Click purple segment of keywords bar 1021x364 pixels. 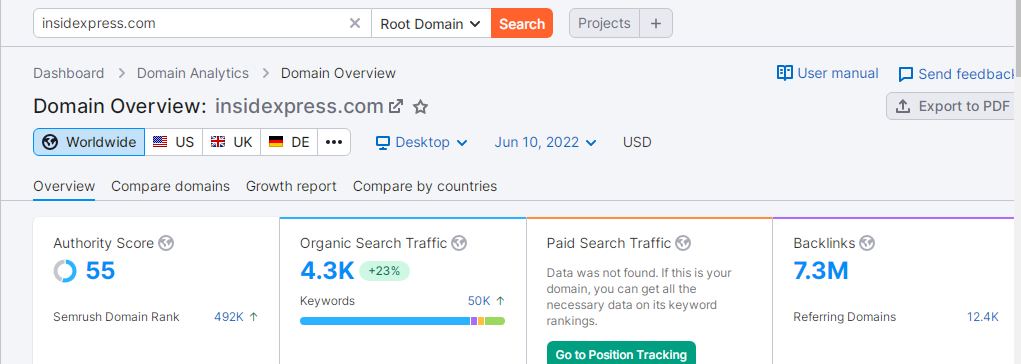(x=474, y=321)
